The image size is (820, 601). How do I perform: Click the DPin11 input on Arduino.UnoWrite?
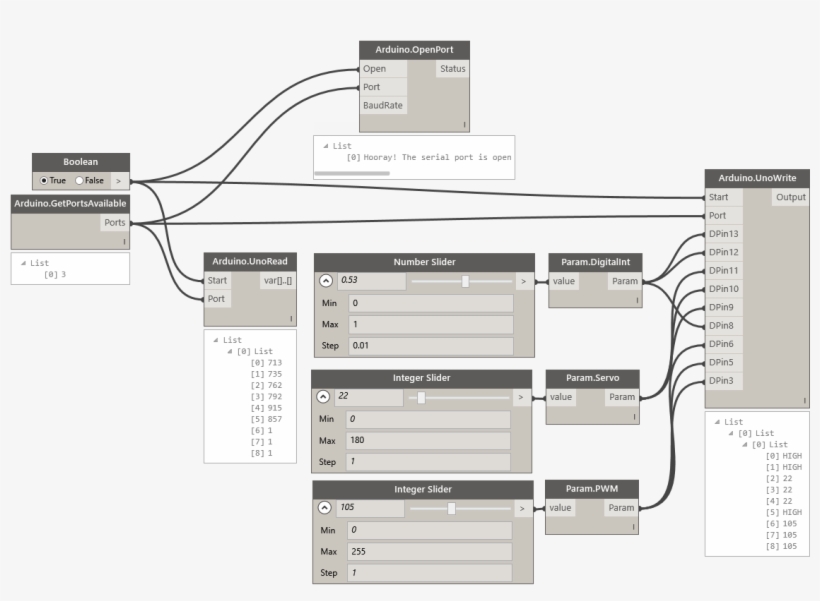coord(724,270)
